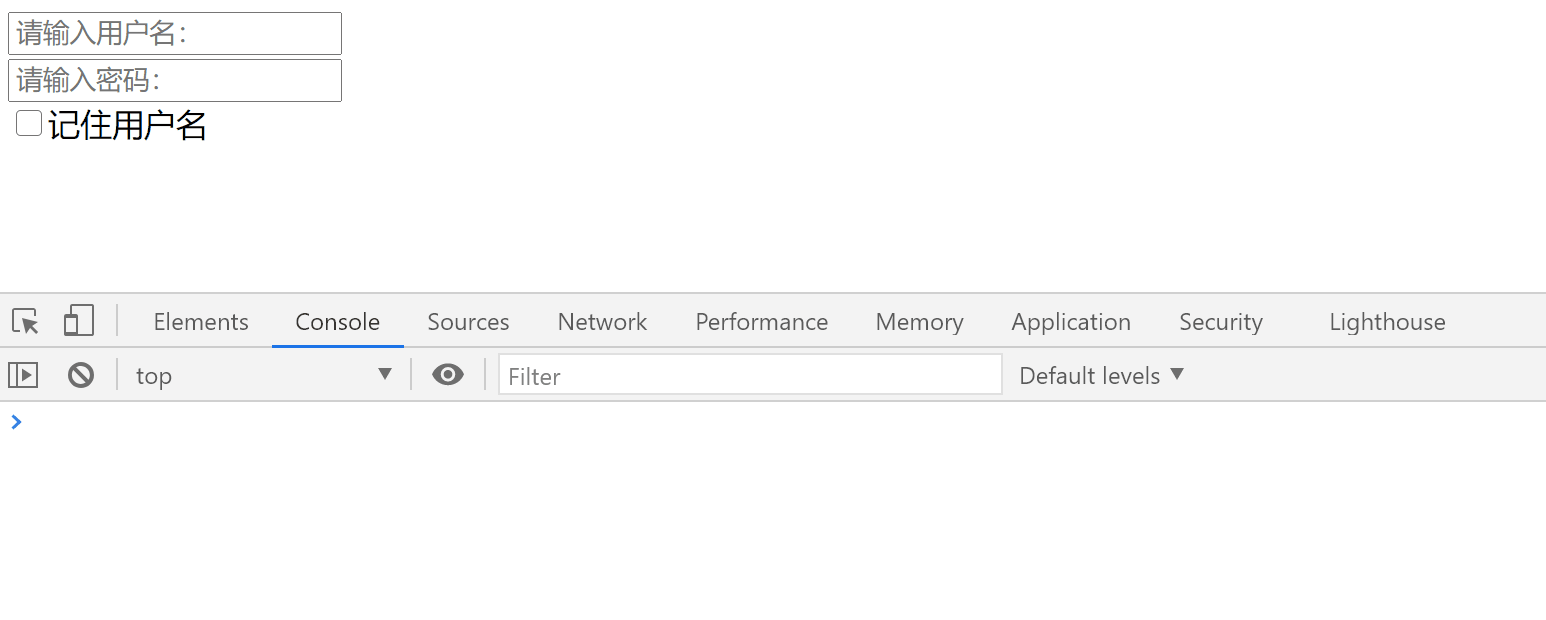Click into the password input field
Image resolution: width=1546 pixels, height=620 pixels.
click(175, 80)
